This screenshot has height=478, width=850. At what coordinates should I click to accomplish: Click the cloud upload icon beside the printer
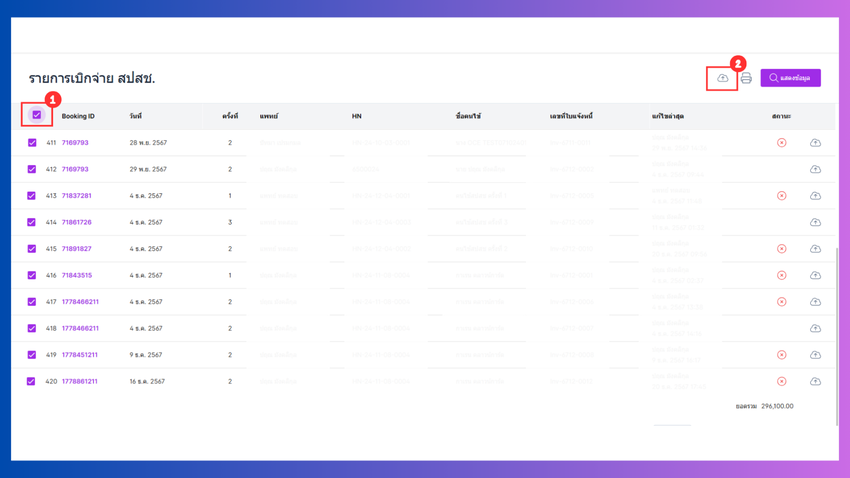pos(722,78)
